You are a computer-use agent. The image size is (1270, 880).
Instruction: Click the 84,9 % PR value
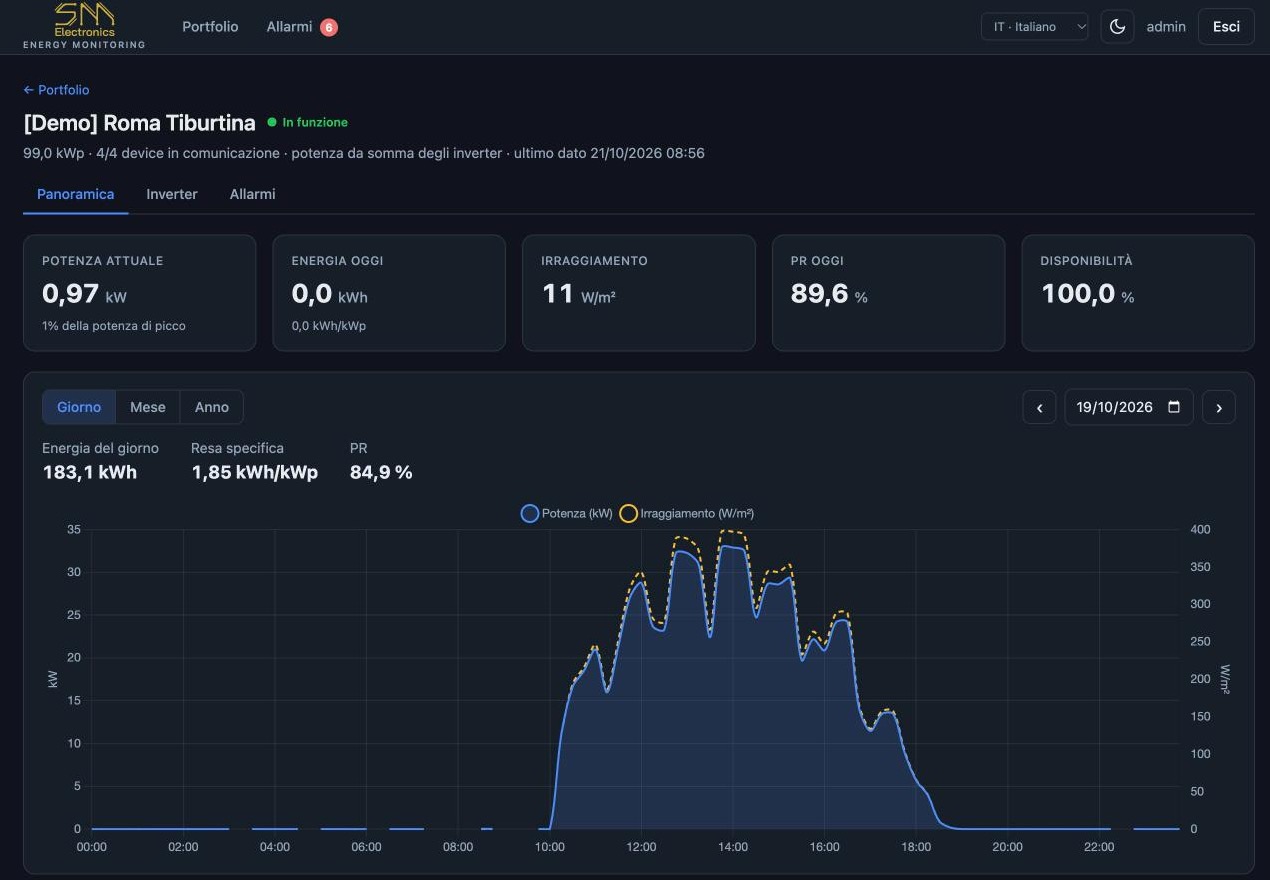pos(381,472)
